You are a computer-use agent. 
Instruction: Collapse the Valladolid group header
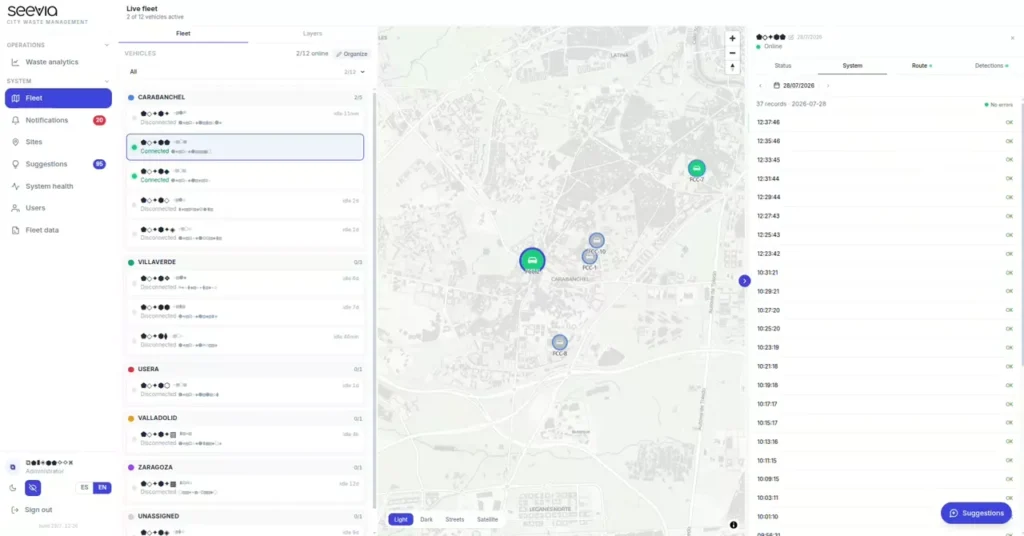coord(245,418)
